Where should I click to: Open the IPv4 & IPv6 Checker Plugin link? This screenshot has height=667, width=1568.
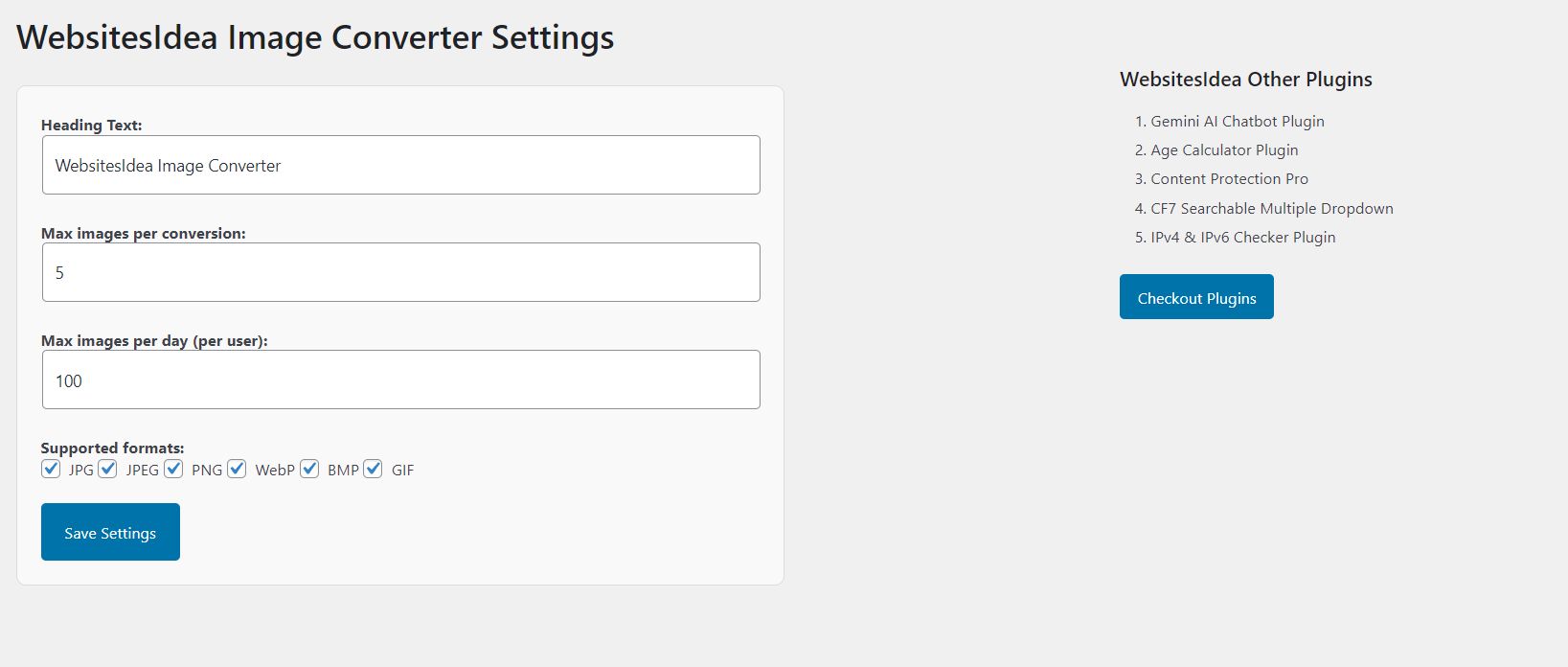[x=1242, y=238]
